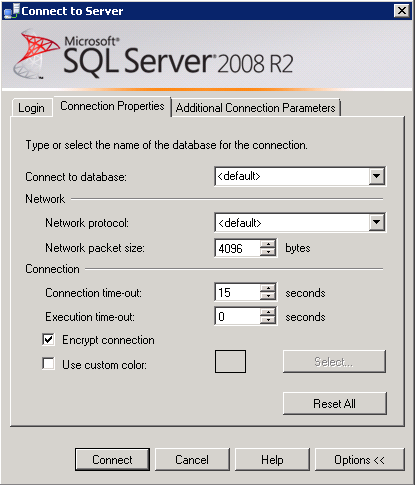415x485 pixels.
Task: Click the Network packet size input field
Action: click(238, 248)
